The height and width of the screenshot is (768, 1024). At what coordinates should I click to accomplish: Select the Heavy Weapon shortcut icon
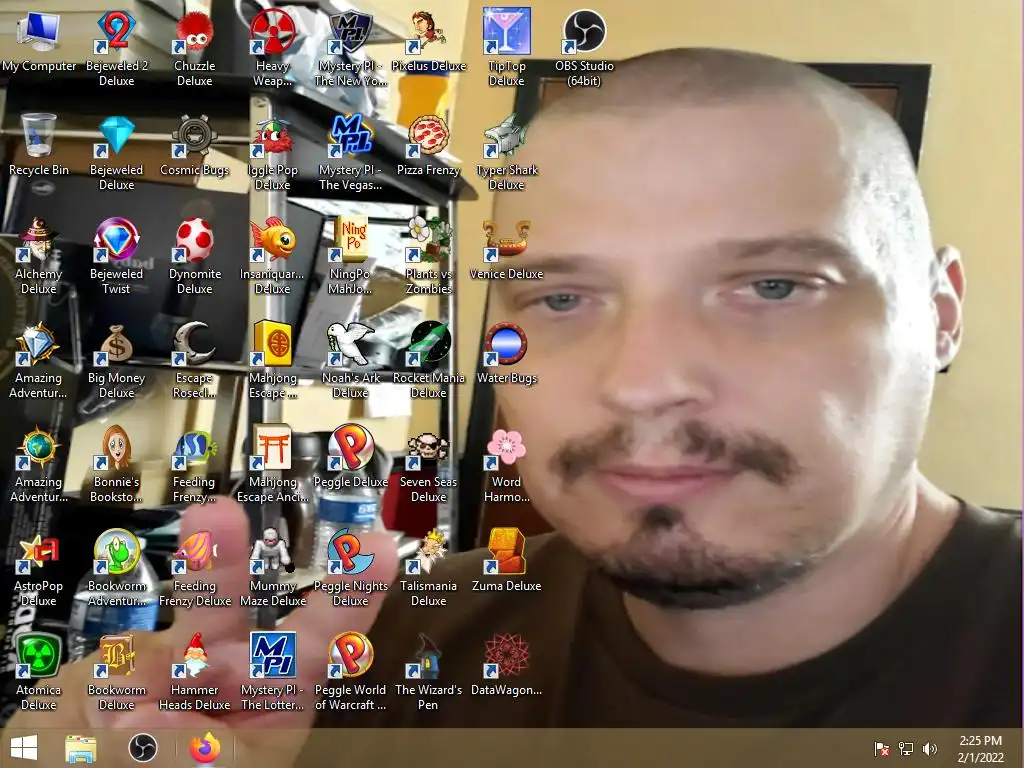(x=272, y=49)
